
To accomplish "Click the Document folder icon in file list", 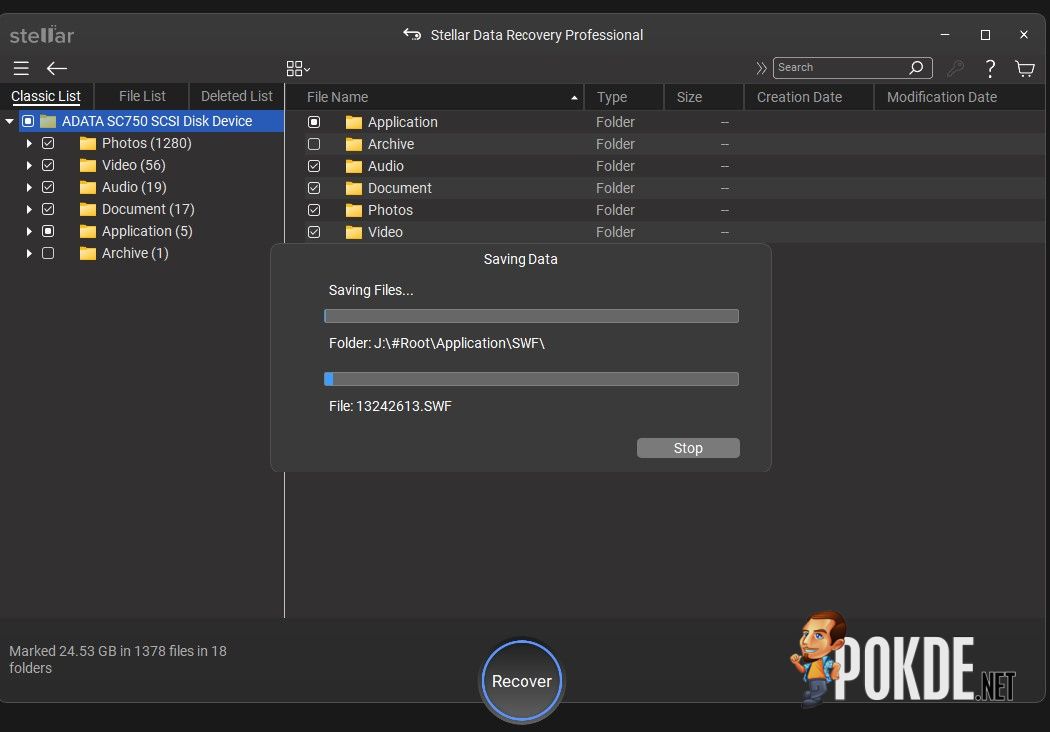I will coord(354,189).
